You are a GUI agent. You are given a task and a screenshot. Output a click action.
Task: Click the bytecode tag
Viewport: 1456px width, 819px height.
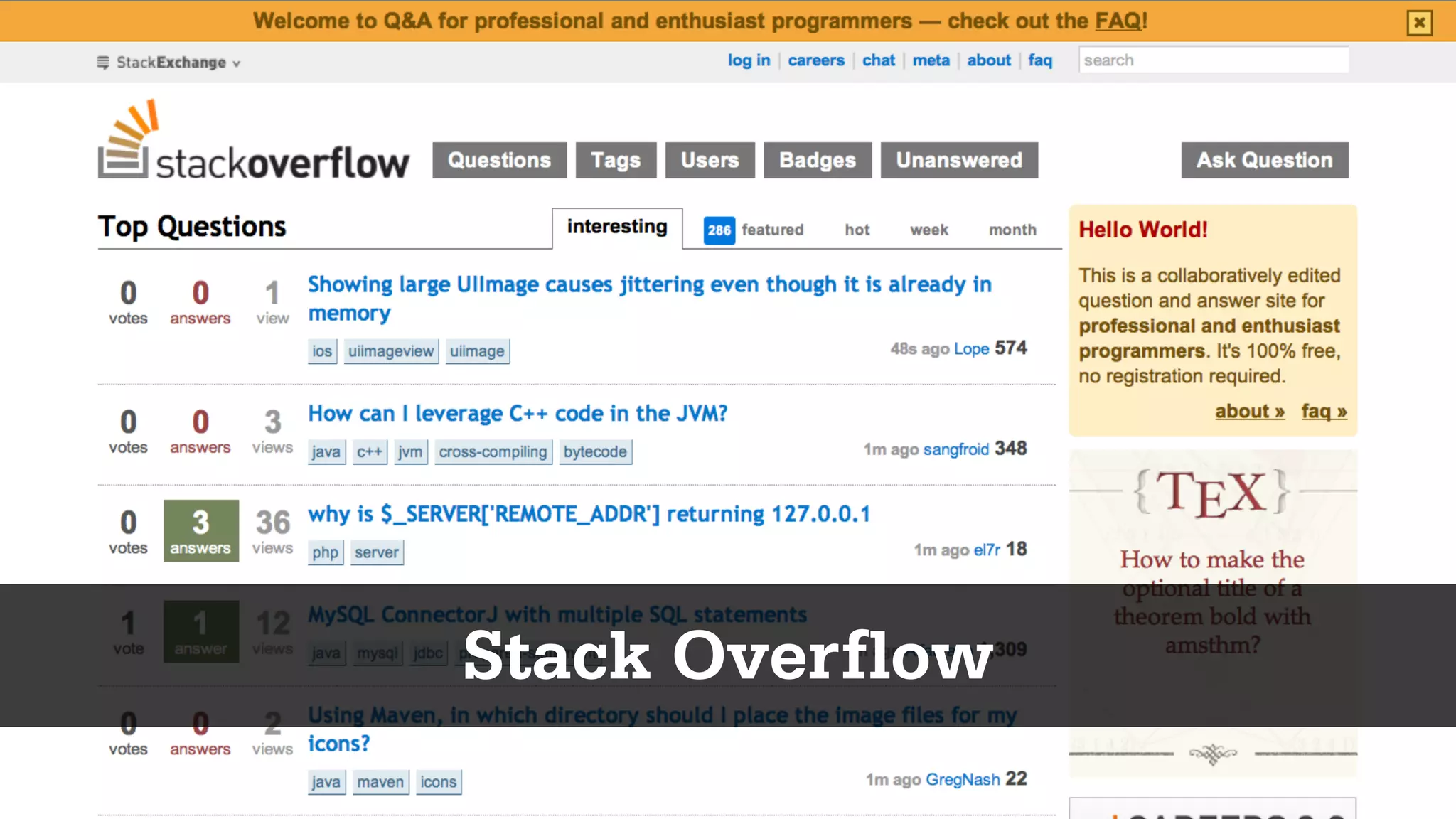596,451
